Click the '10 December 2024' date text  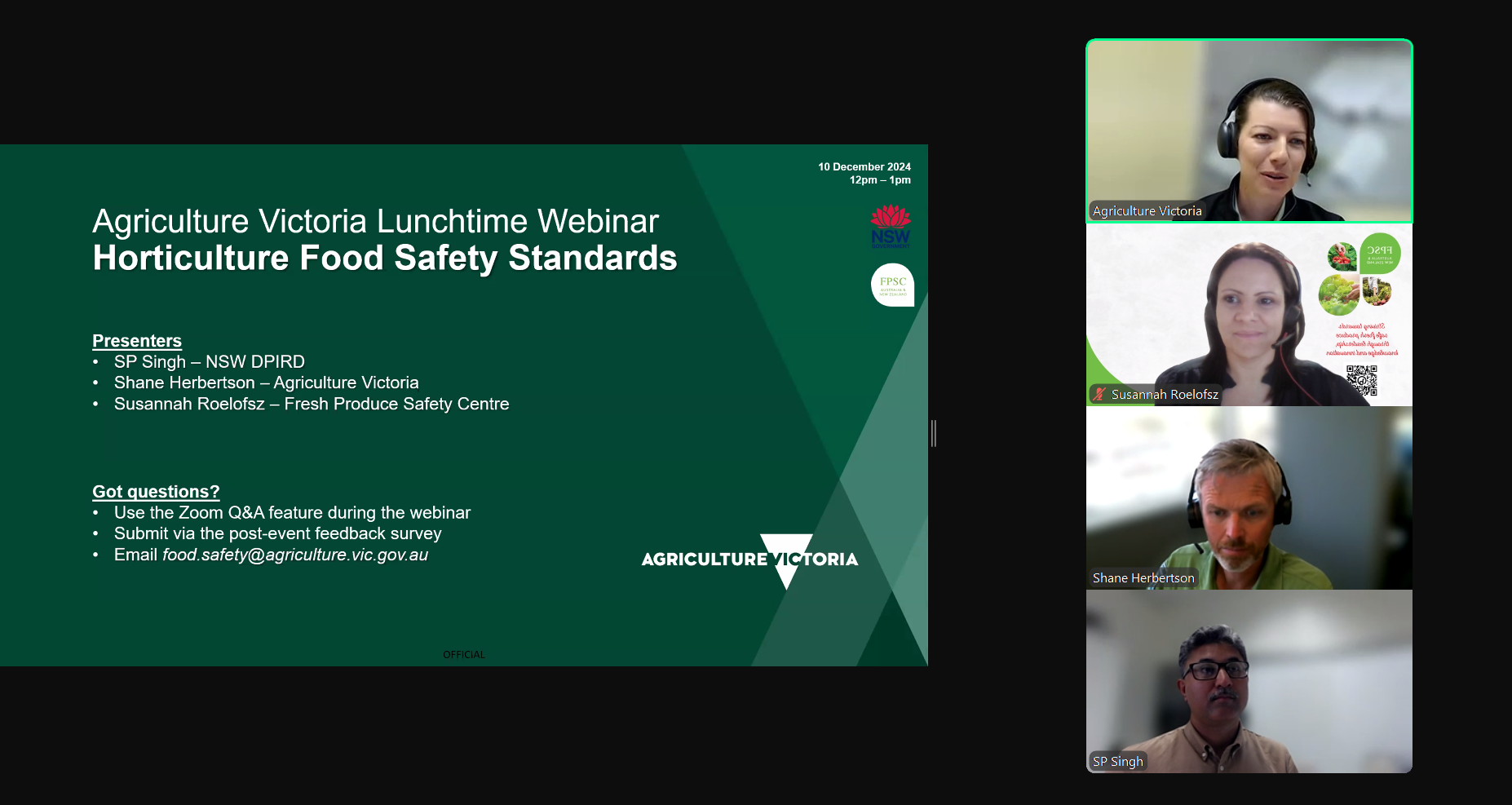coord(864,166)
